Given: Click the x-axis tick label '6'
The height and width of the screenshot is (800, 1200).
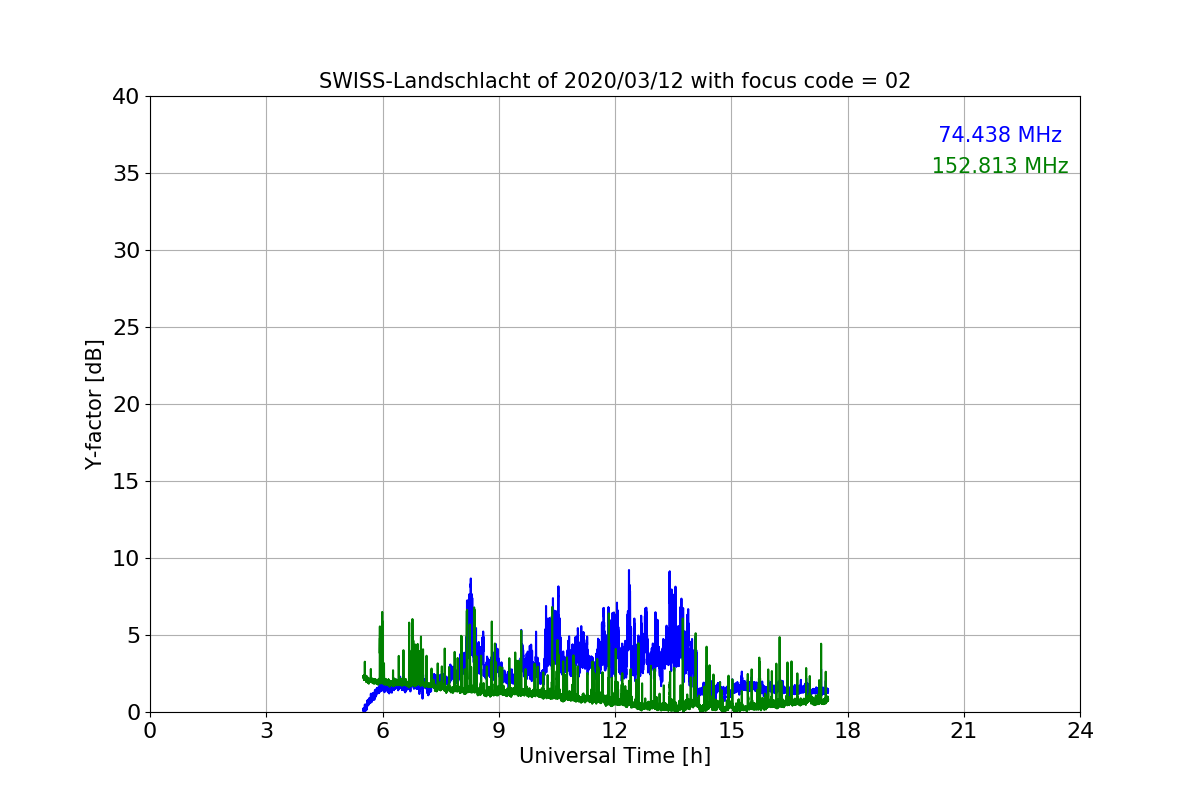Looking at the screenshot, I should (x=383, y=731).
